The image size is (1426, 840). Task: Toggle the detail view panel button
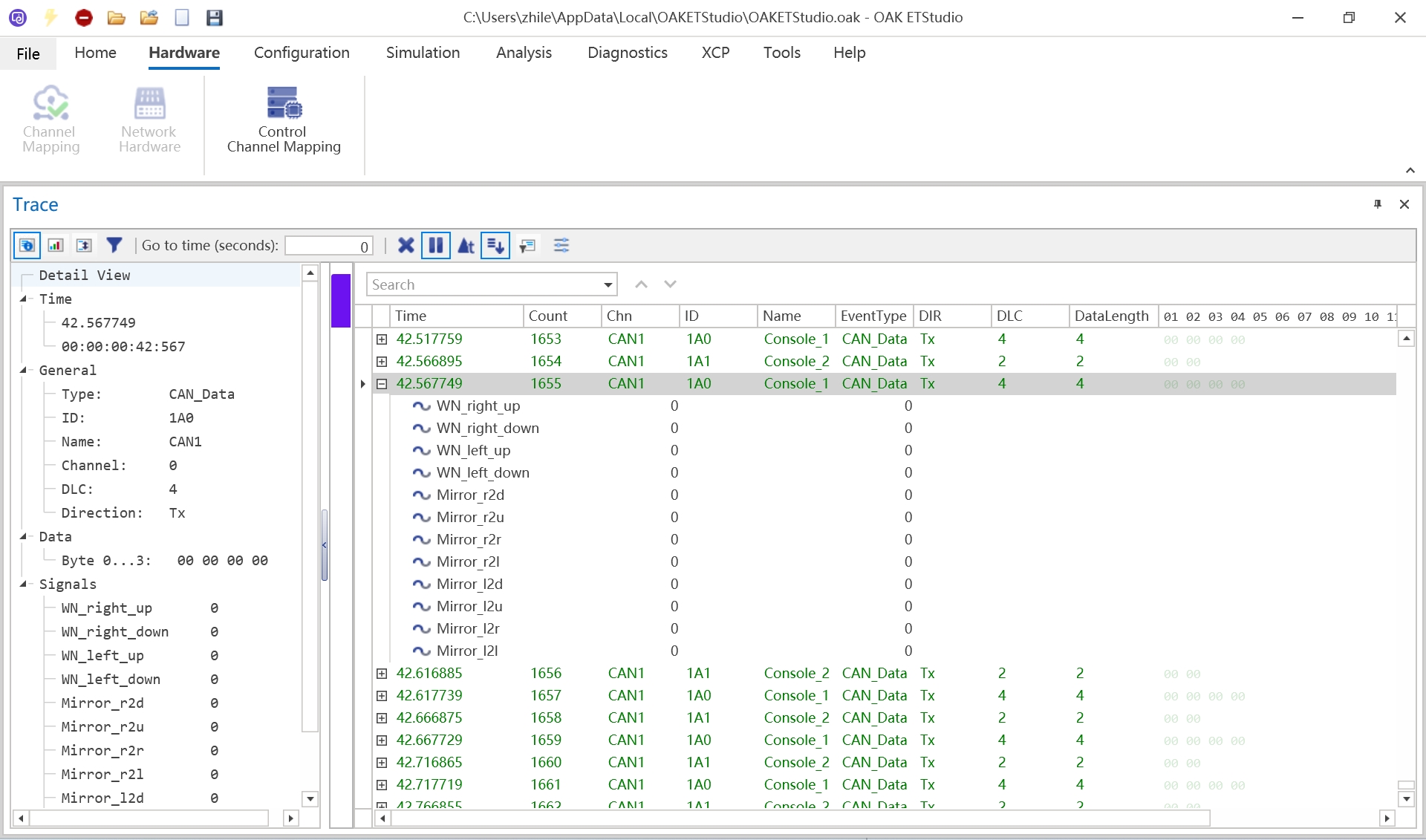pyautogui.click(x=27, y=245)
